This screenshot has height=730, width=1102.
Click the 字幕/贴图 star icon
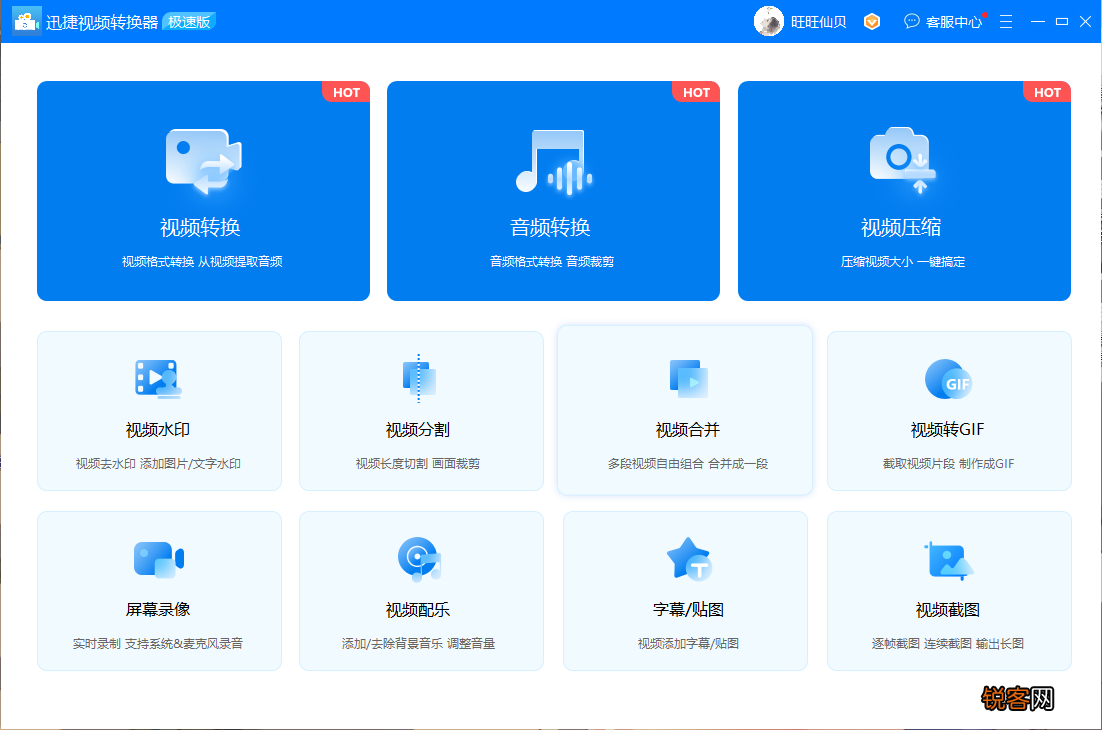tap(689, 559)
